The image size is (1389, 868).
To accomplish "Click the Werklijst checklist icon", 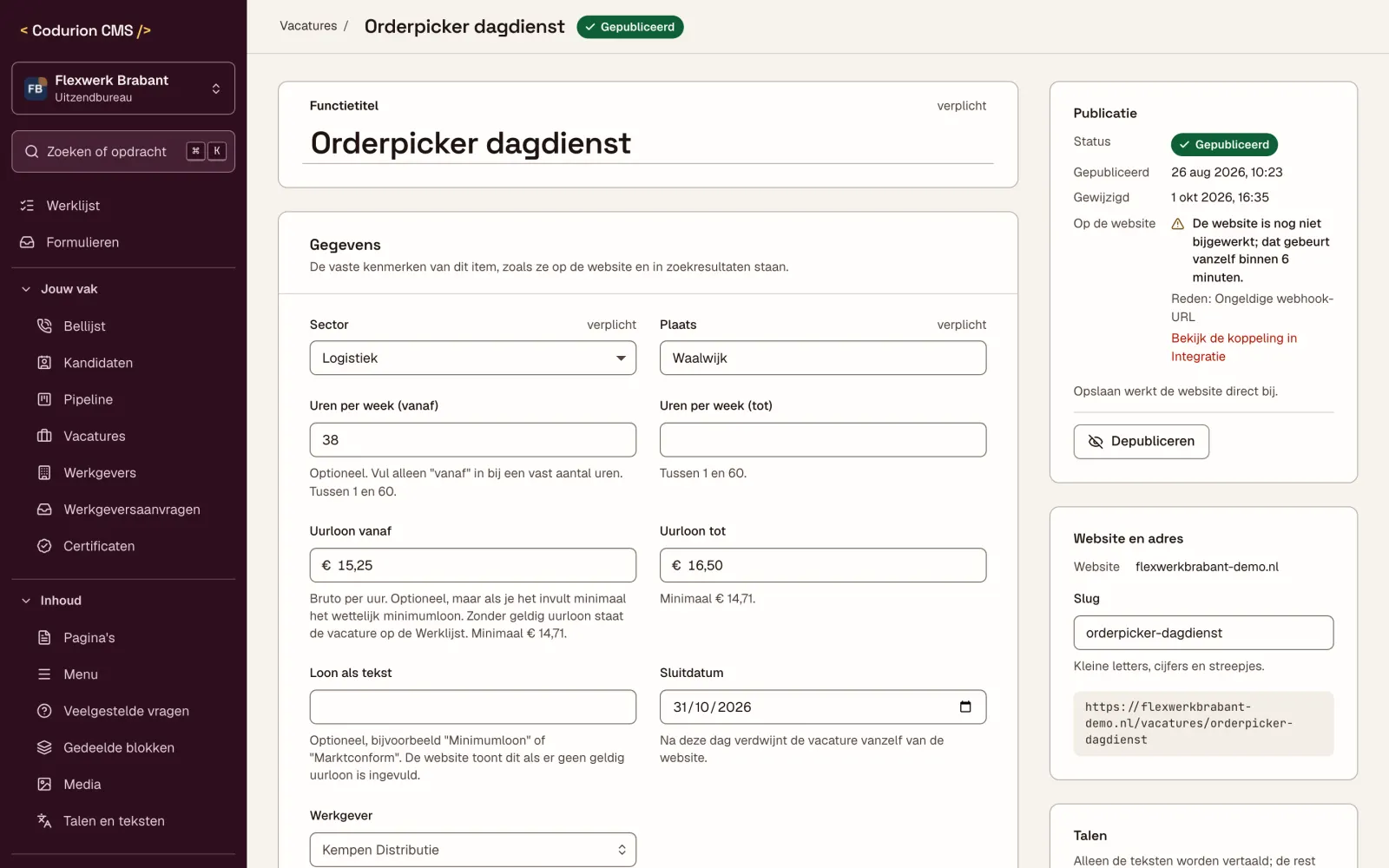I will (28, 206).
